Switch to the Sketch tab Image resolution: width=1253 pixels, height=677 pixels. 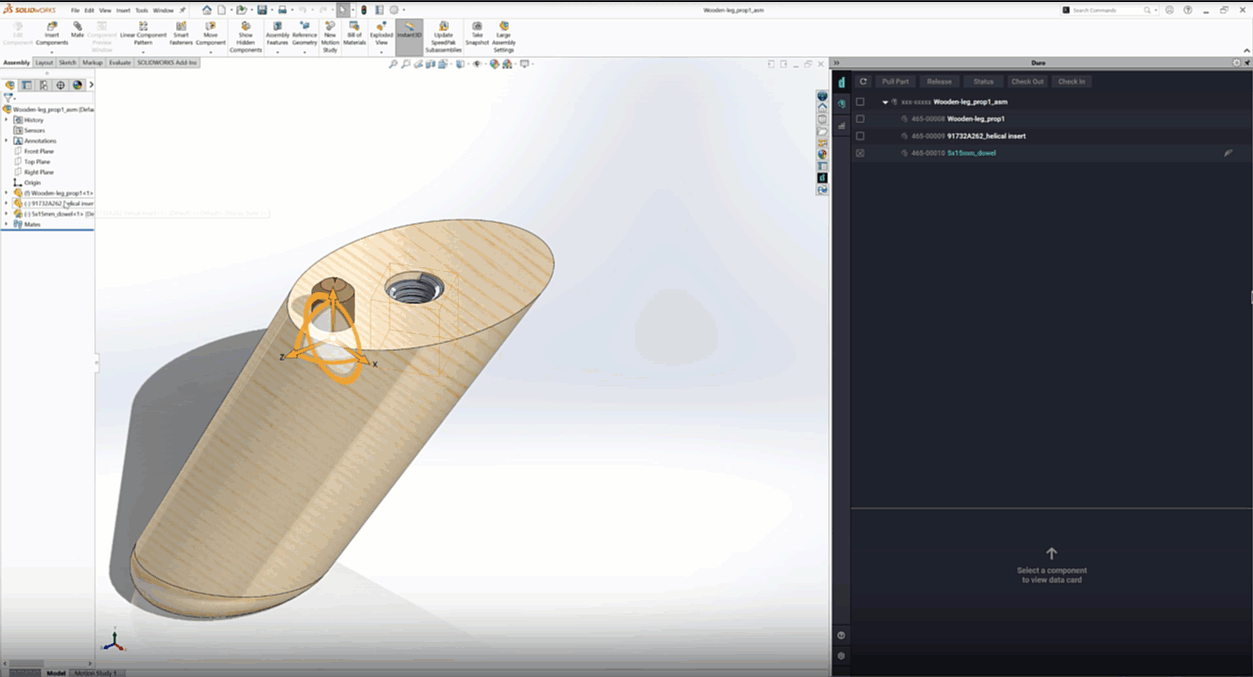[67, 62]
